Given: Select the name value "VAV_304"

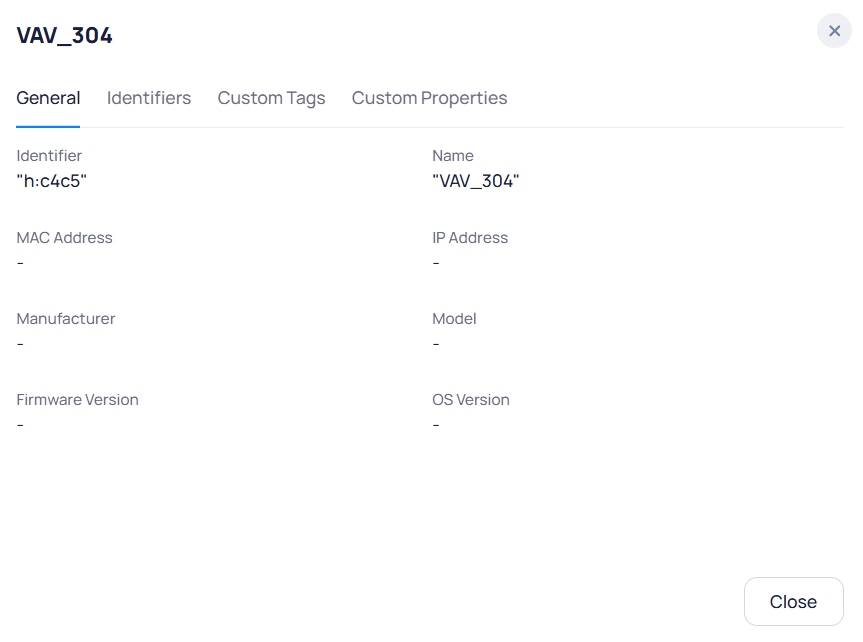Looking at the screenshot, I should [476, 181].
